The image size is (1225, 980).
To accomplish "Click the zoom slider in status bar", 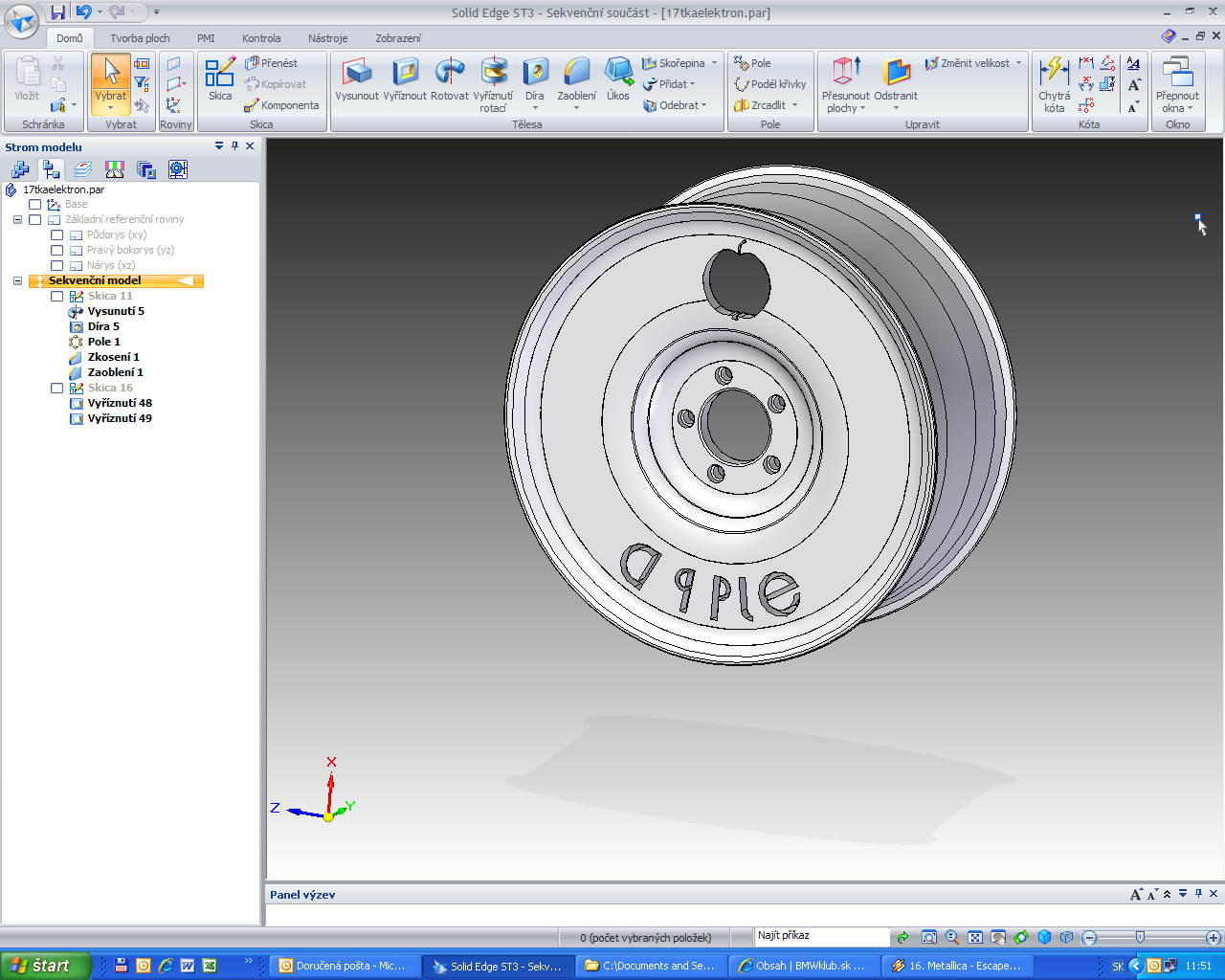I will pos(1140,937).
